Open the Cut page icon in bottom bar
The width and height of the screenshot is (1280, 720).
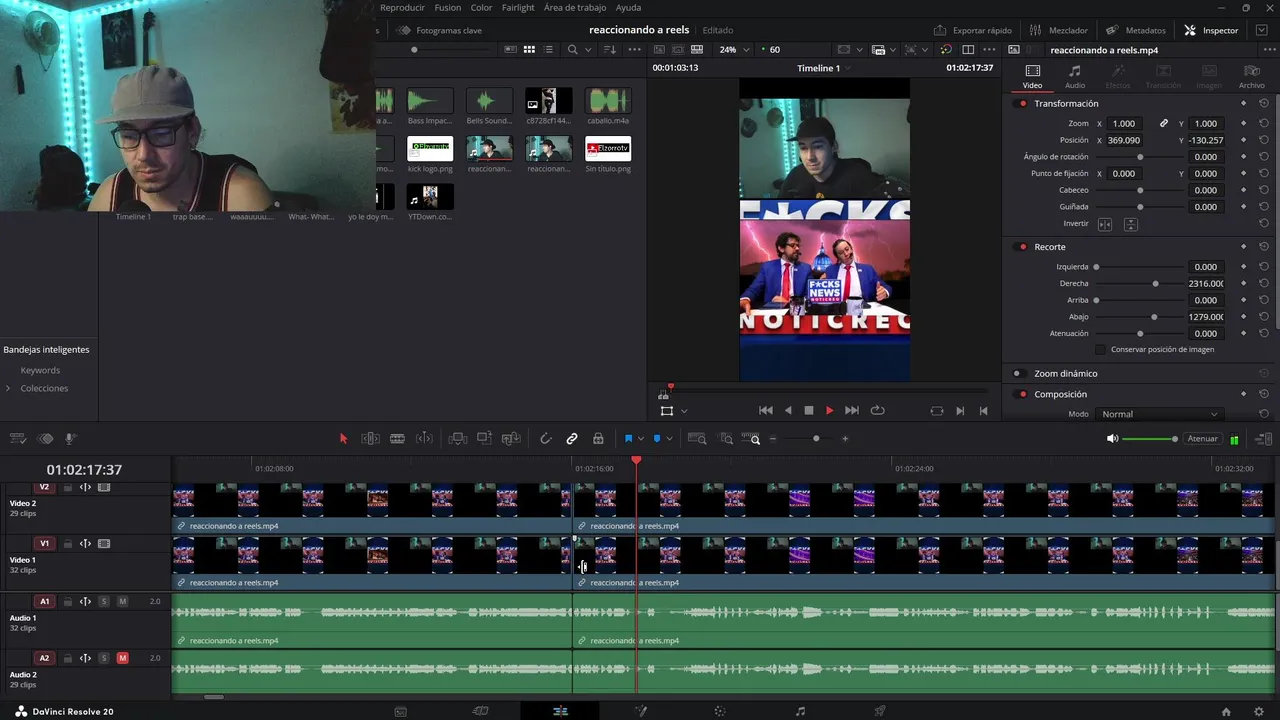480,711
